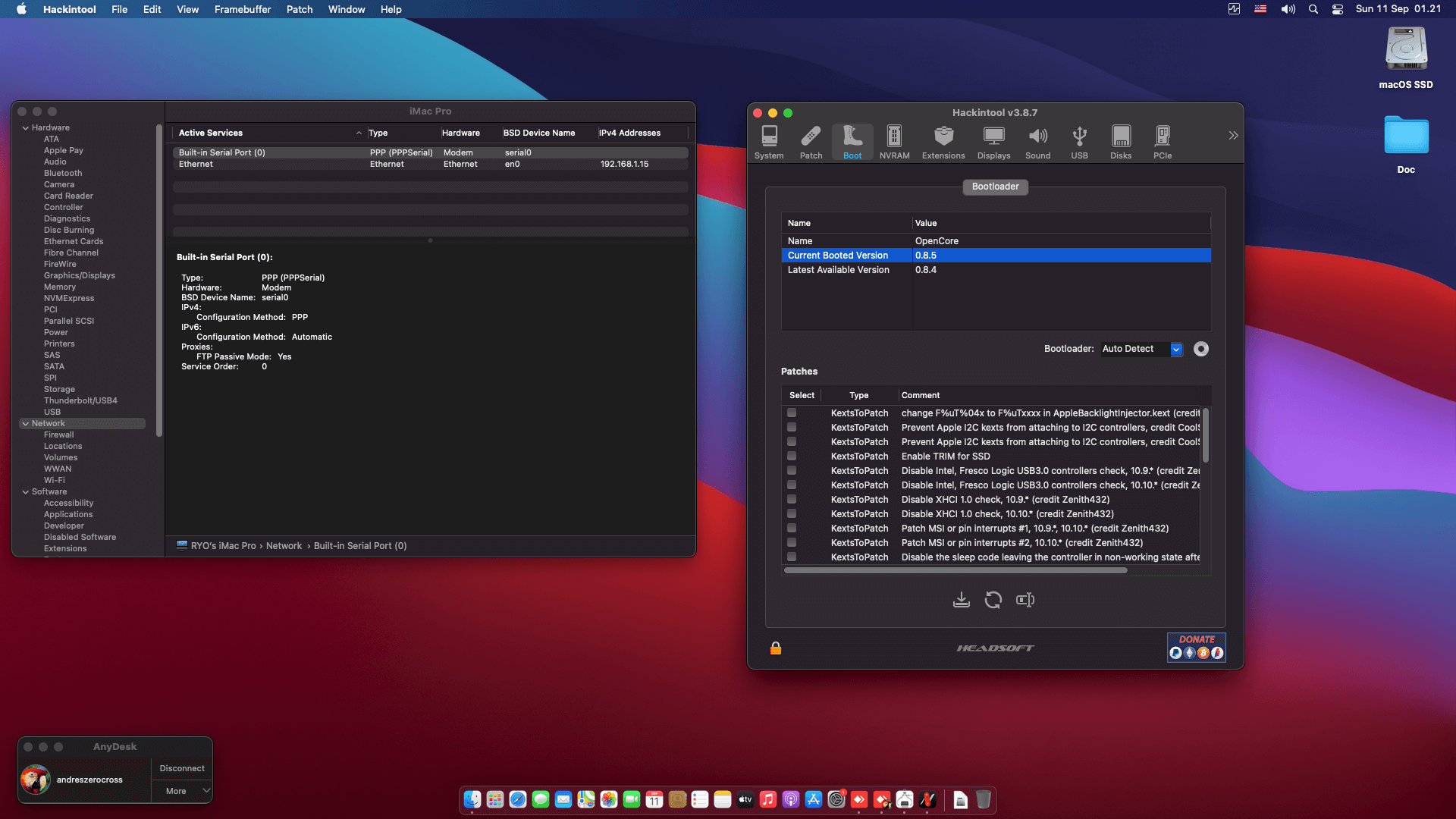The height and width of the screenshot is (819, 1456).
Task: Open the Patch section in Hackintool
Action: (x=811, y=142)
